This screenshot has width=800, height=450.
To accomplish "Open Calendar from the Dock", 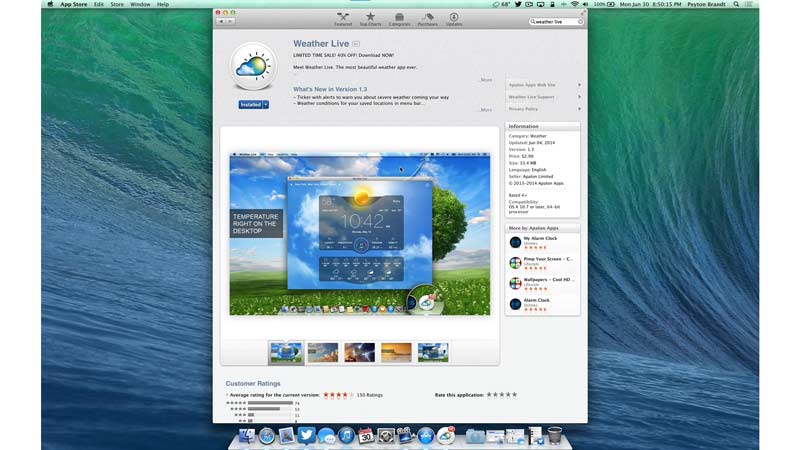I will click(x=366, y=436).
